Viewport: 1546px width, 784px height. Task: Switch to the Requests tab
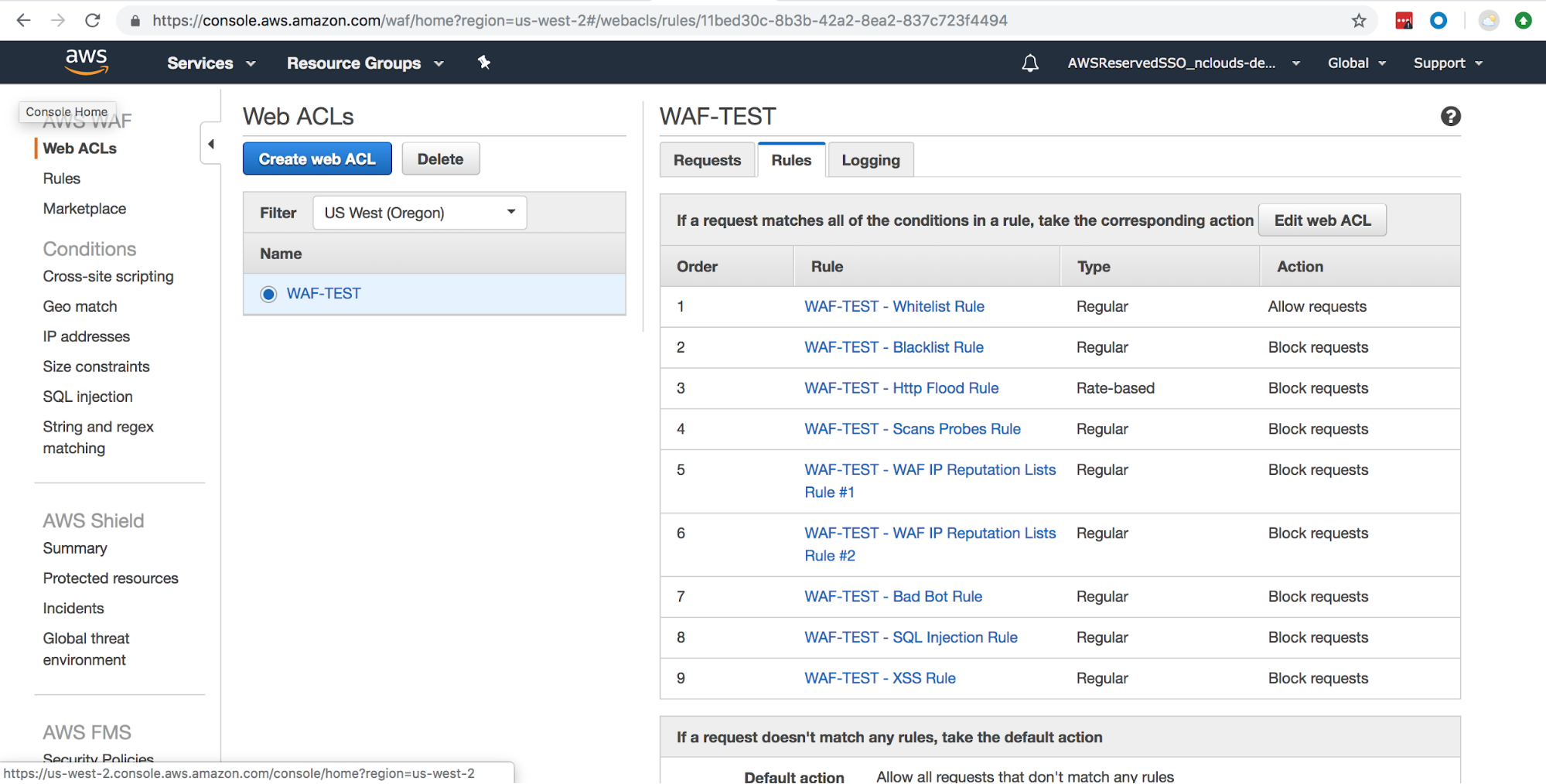click(706, 159)
